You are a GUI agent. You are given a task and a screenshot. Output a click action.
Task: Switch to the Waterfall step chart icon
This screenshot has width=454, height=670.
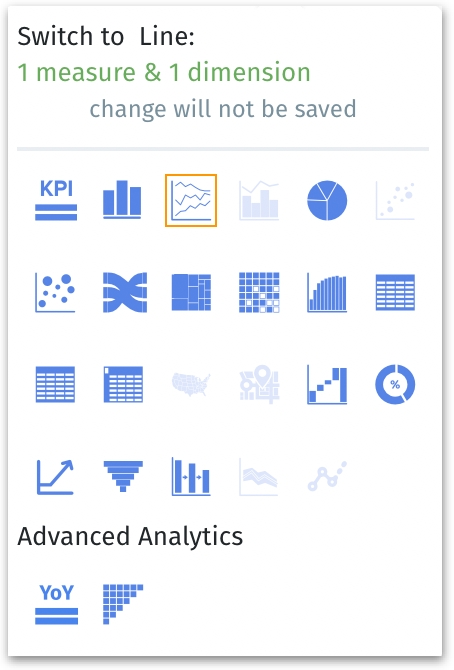(x=327, y=385)
